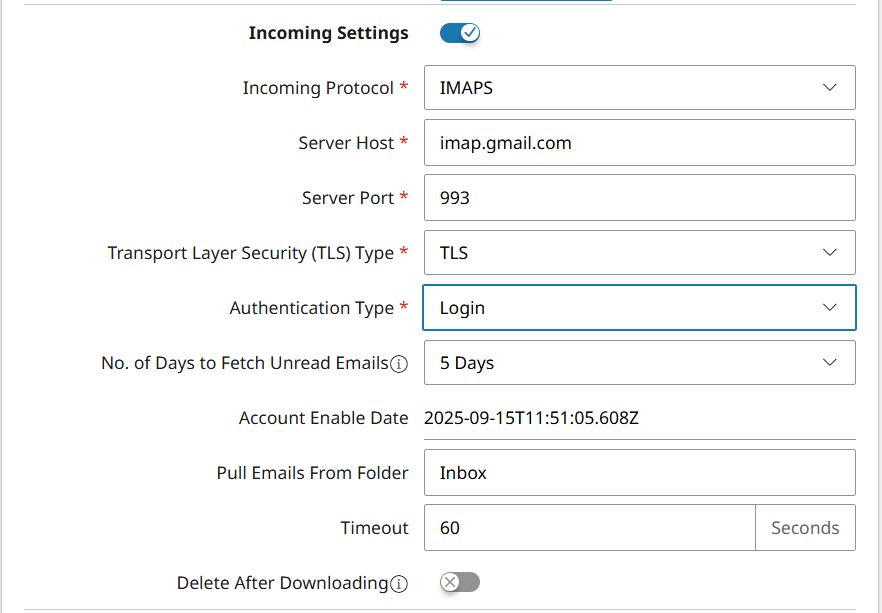Click info icon beside Fetch Unread Emails label
882x613 pixels.
pos(399,364)
